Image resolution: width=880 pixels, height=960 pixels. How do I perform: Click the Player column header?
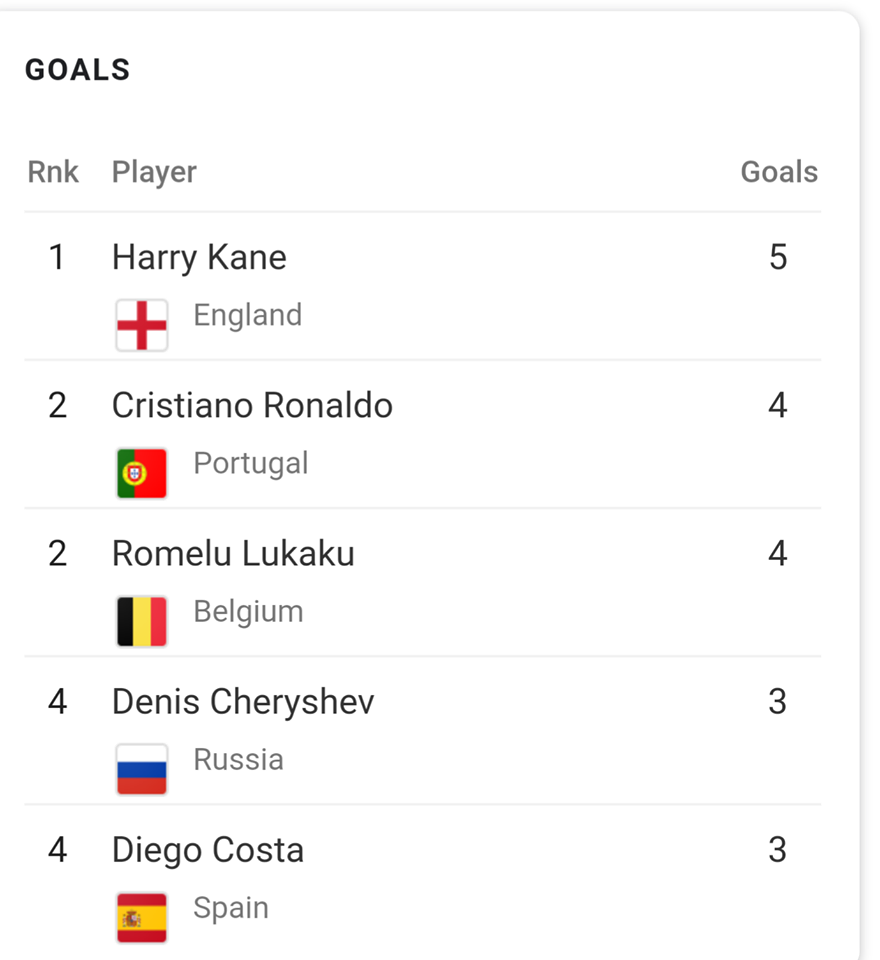pos(154,173)
